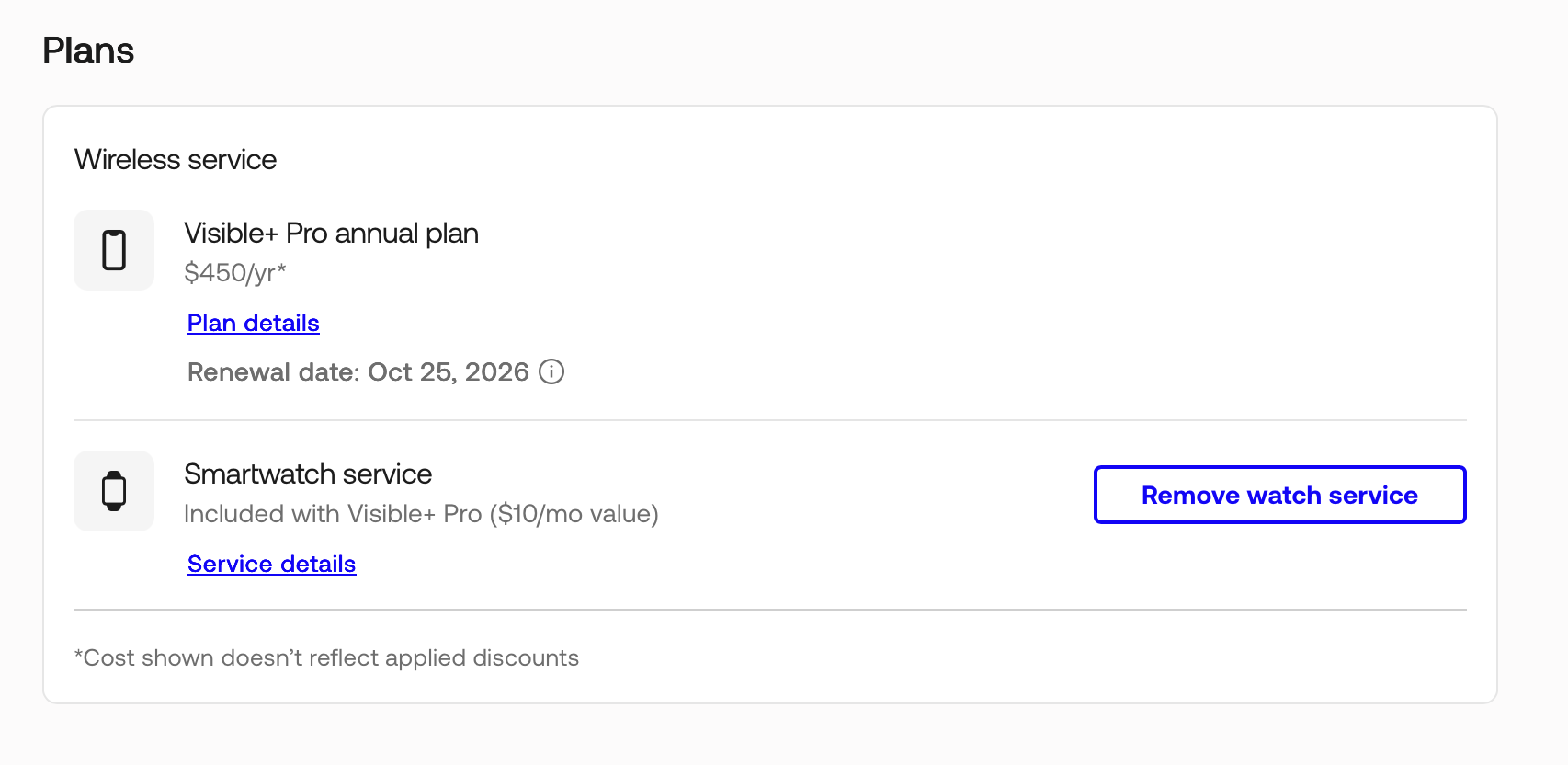Click the Plans page heading

tap(88, 51)
